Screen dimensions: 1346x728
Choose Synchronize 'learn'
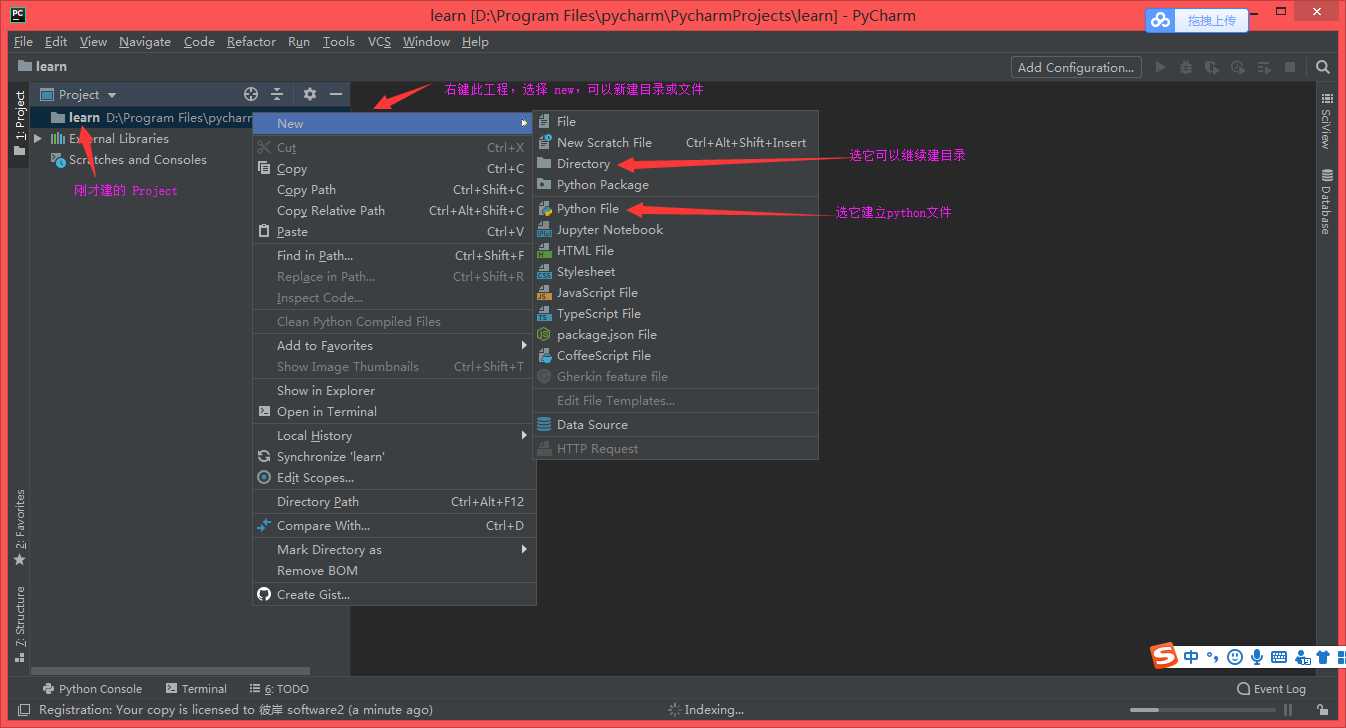(394, 457)
